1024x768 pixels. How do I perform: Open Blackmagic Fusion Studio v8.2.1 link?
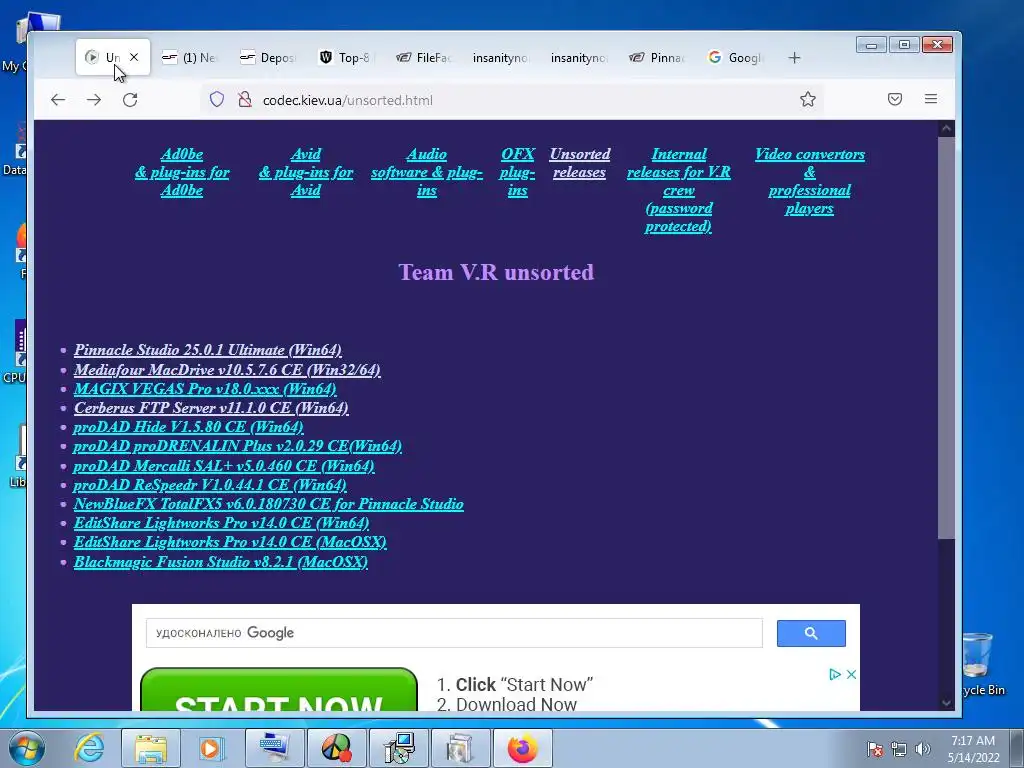coord(221,562)
